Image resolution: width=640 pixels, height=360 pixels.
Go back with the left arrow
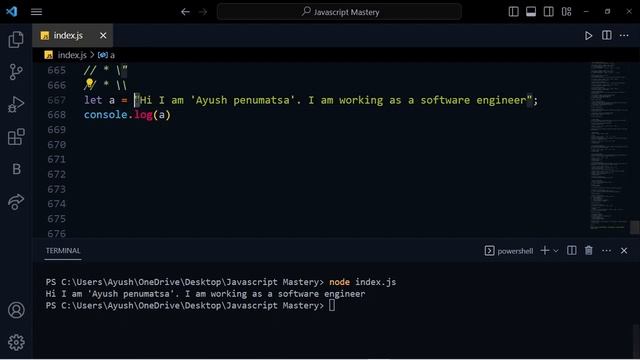tap(185, 12)
